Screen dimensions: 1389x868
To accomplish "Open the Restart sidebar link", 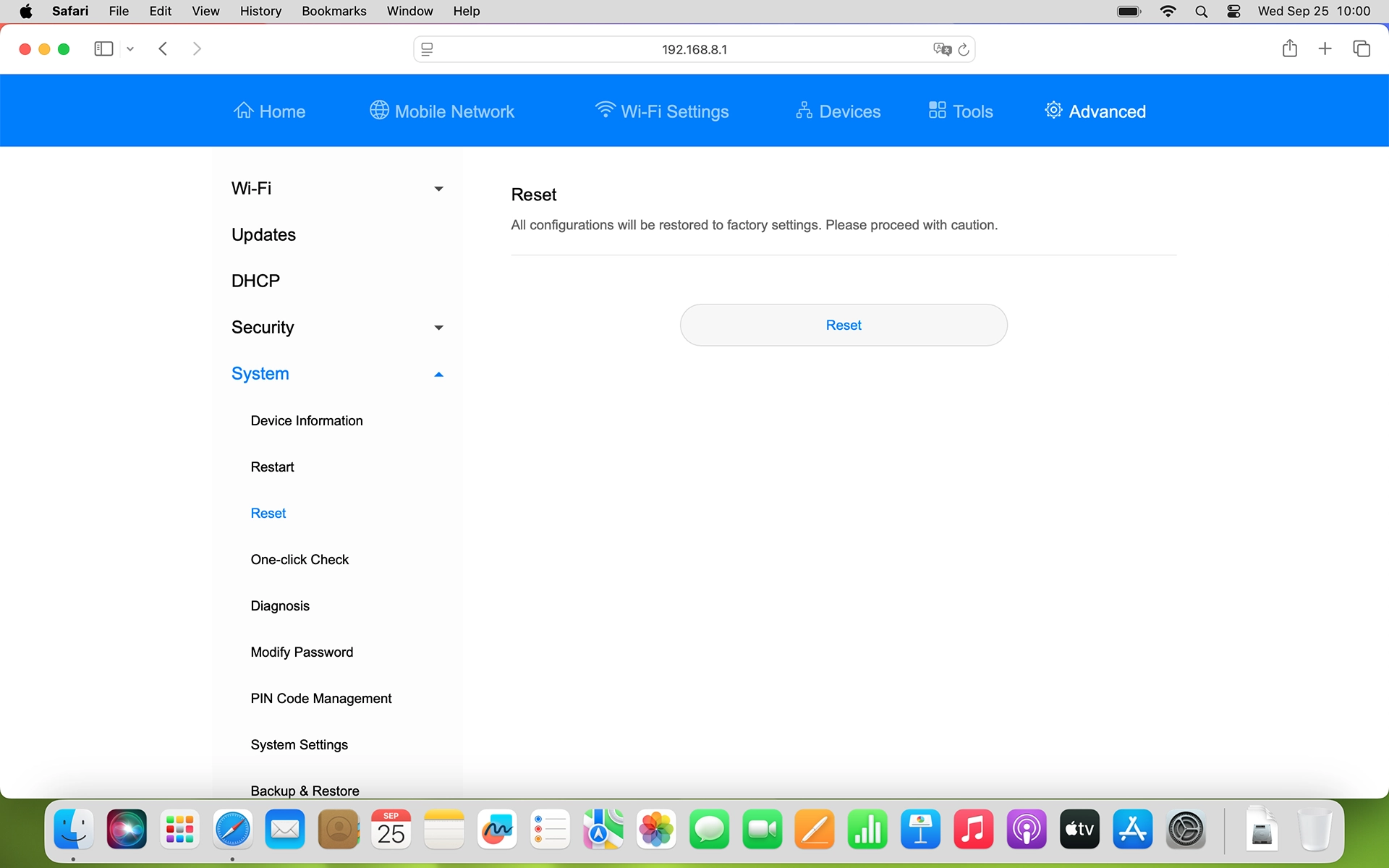I will tap(272, 467).
